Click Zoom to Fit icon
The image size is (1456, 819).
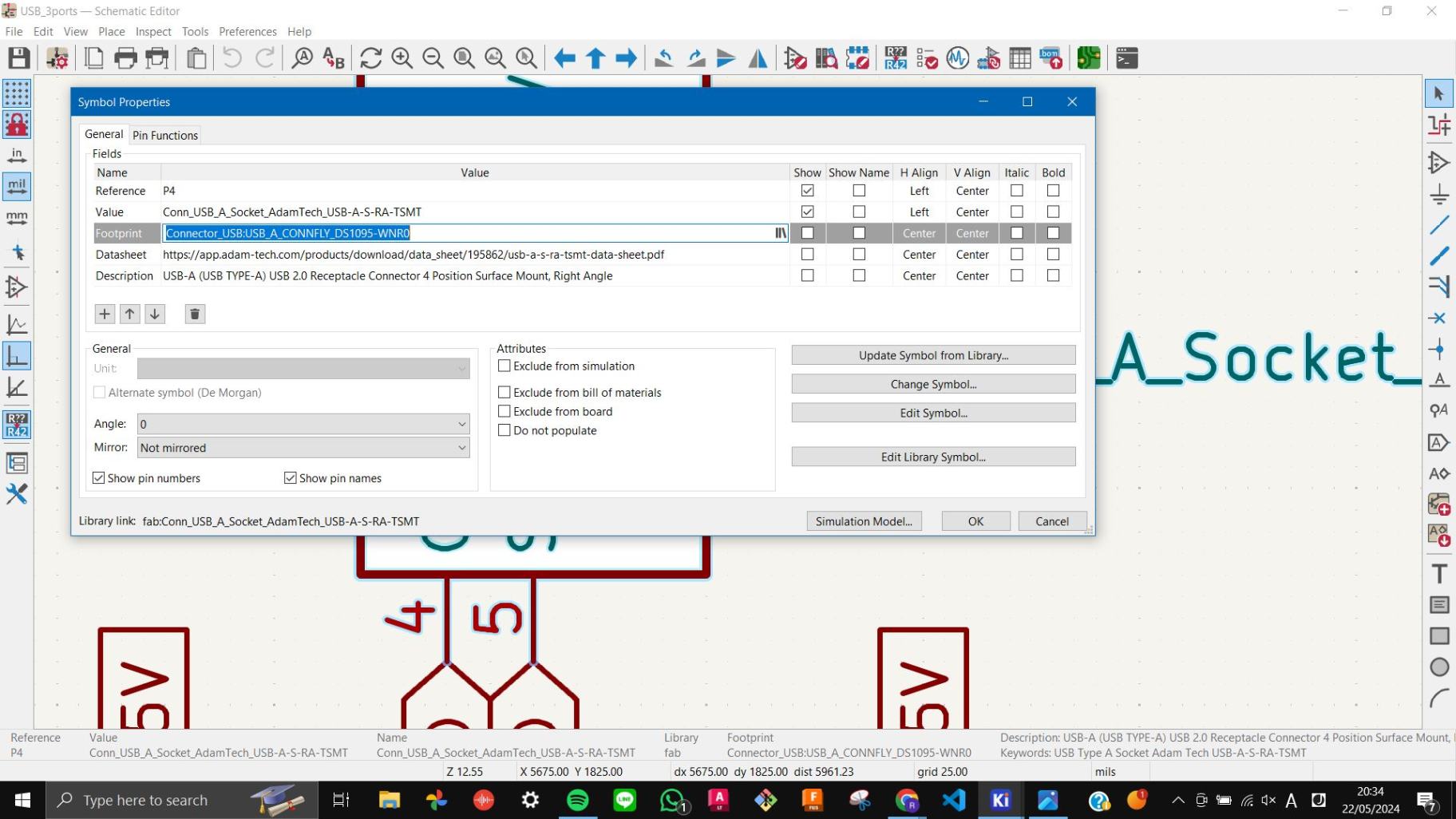click(x=465, y=58)
